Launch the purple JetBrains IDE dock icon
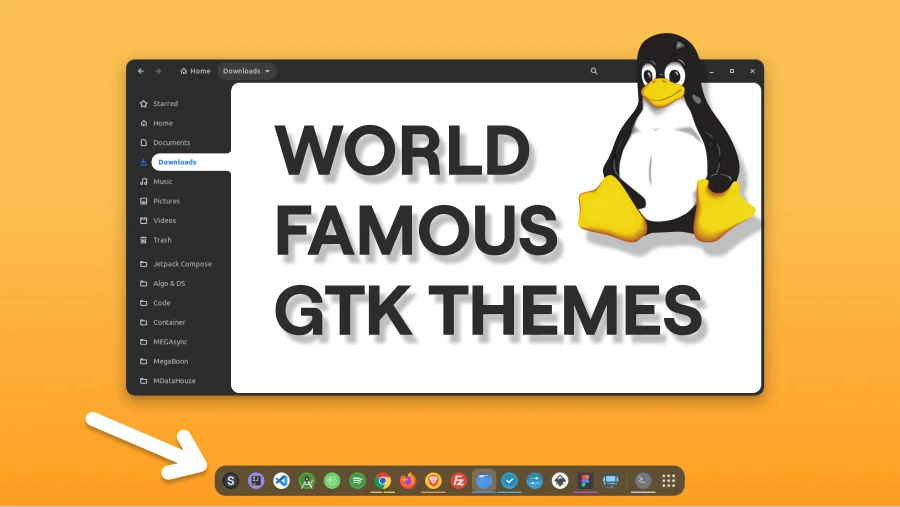Screen dimensions: 900x507 (256, 481)
